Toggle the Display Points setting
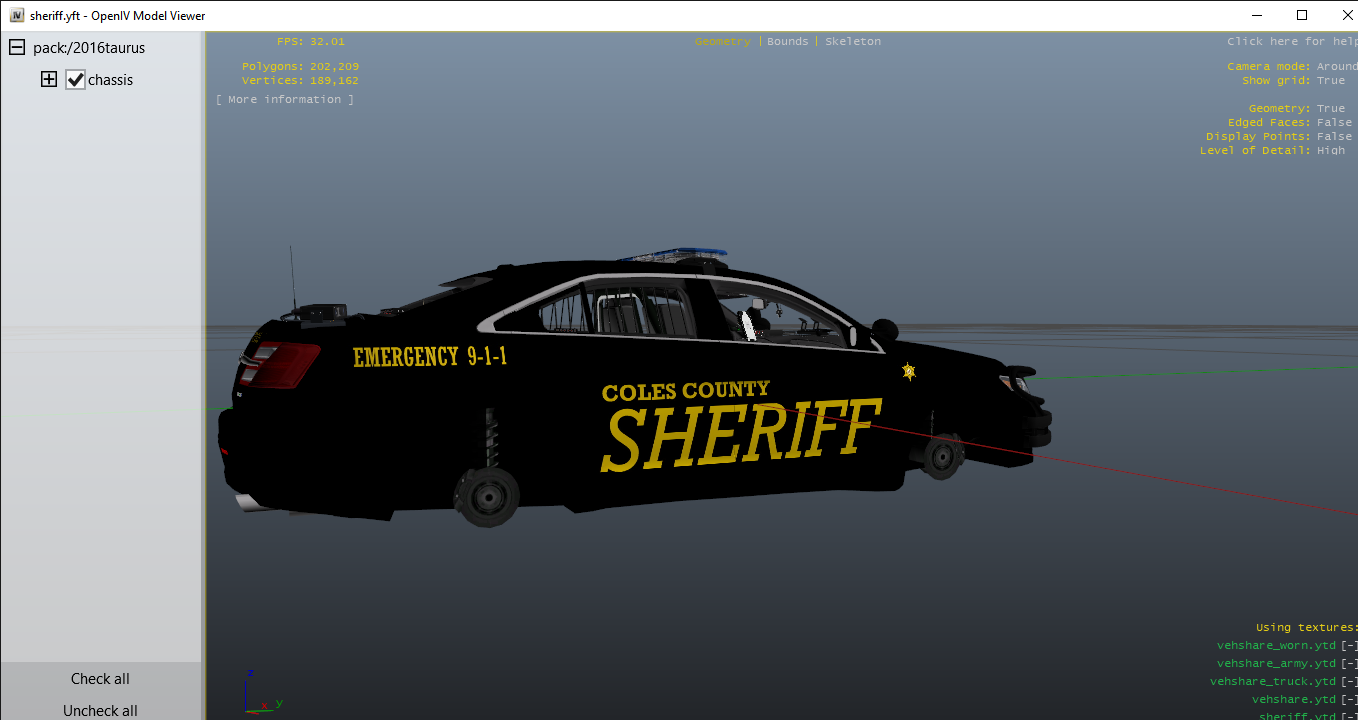 [1334, 137]
